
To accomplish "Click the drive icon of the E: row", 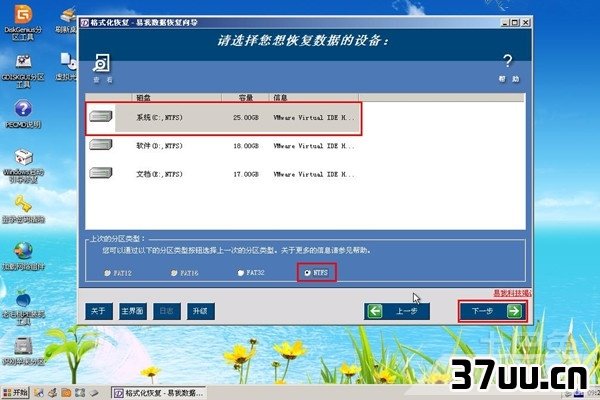I will pyautogui.click(x=101, y=173).
